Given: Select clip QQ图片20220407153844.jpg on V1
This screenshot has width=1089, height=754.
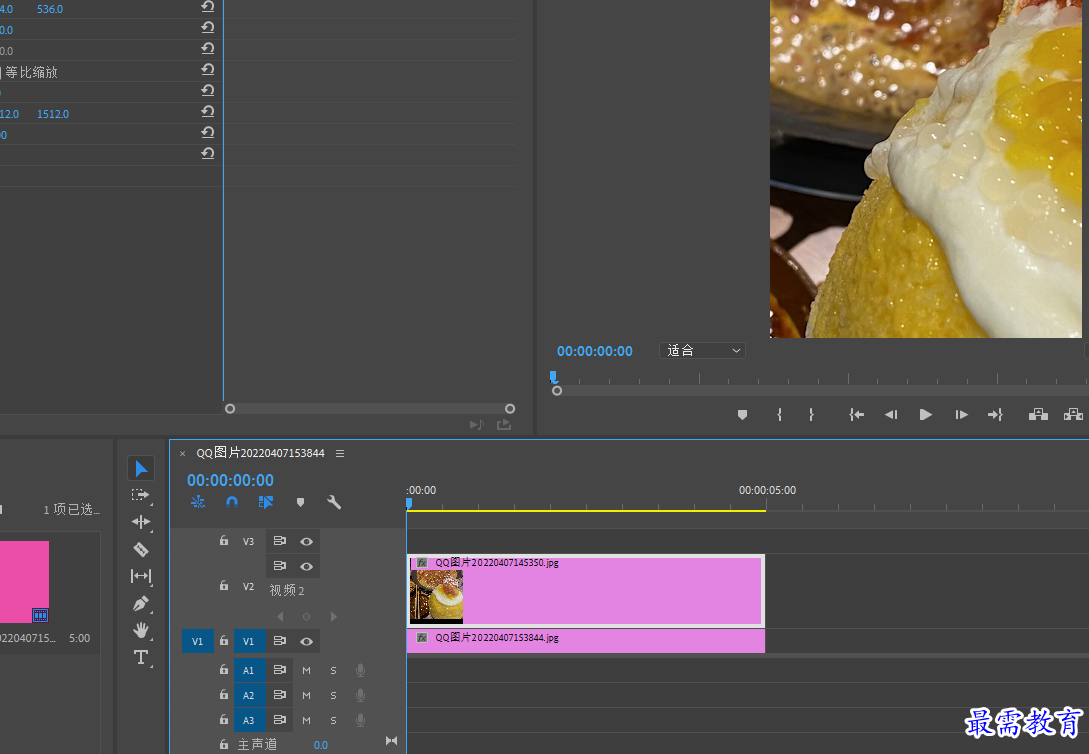Looking at the screenshot, I should pos(585,641).
